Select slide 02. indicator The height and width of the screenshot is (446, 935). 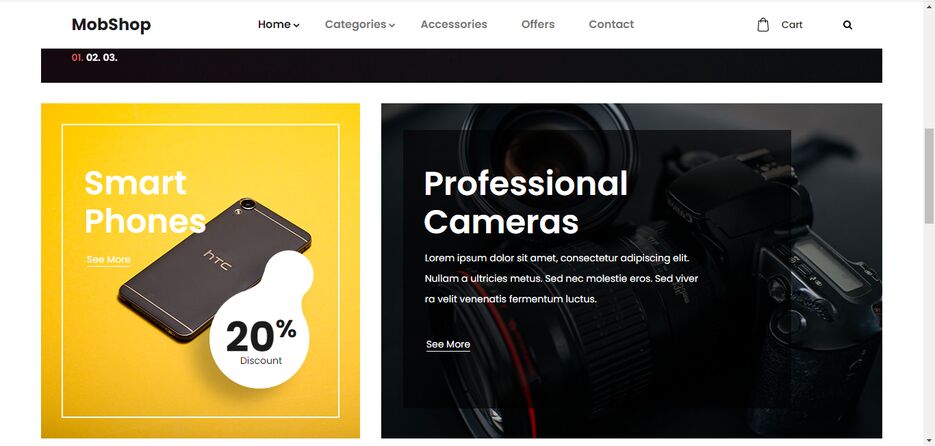point(93,58)
